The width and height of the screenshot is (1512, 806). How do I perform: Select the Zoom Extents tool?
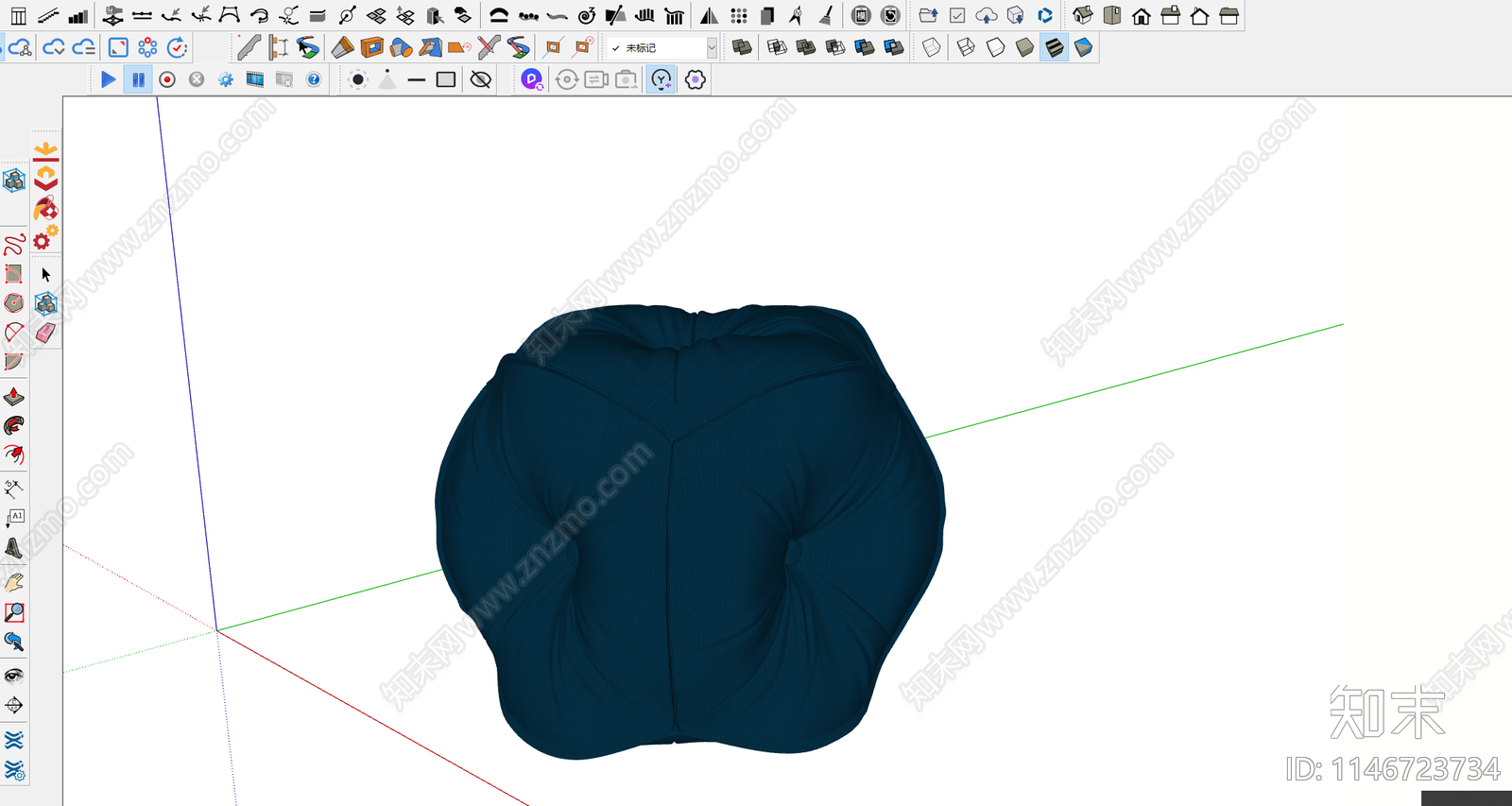coord(14,642)
